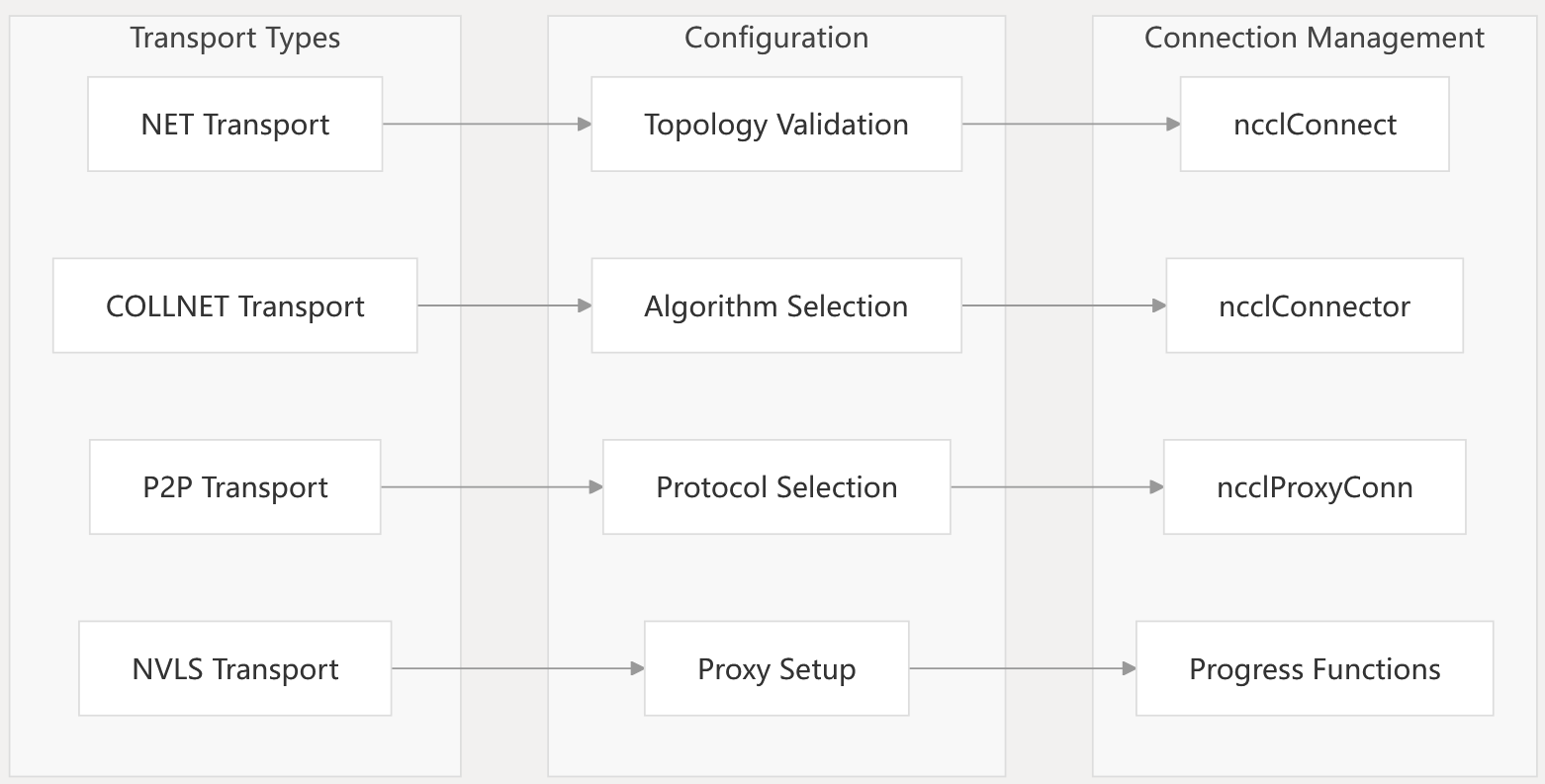Viewport: 1545px width, 784px height.
Task: Click the Transport Types group title
Action: tap(235, 39)
